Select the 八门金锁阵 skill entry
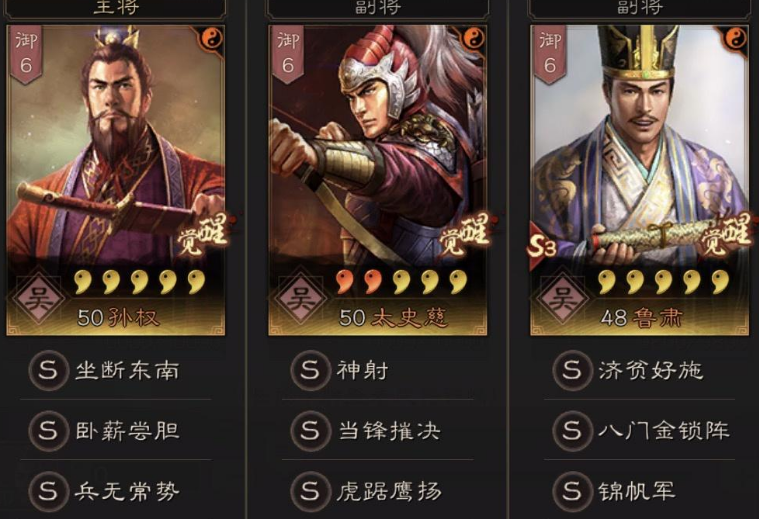 pyautogui.click(x=639, y=431)
